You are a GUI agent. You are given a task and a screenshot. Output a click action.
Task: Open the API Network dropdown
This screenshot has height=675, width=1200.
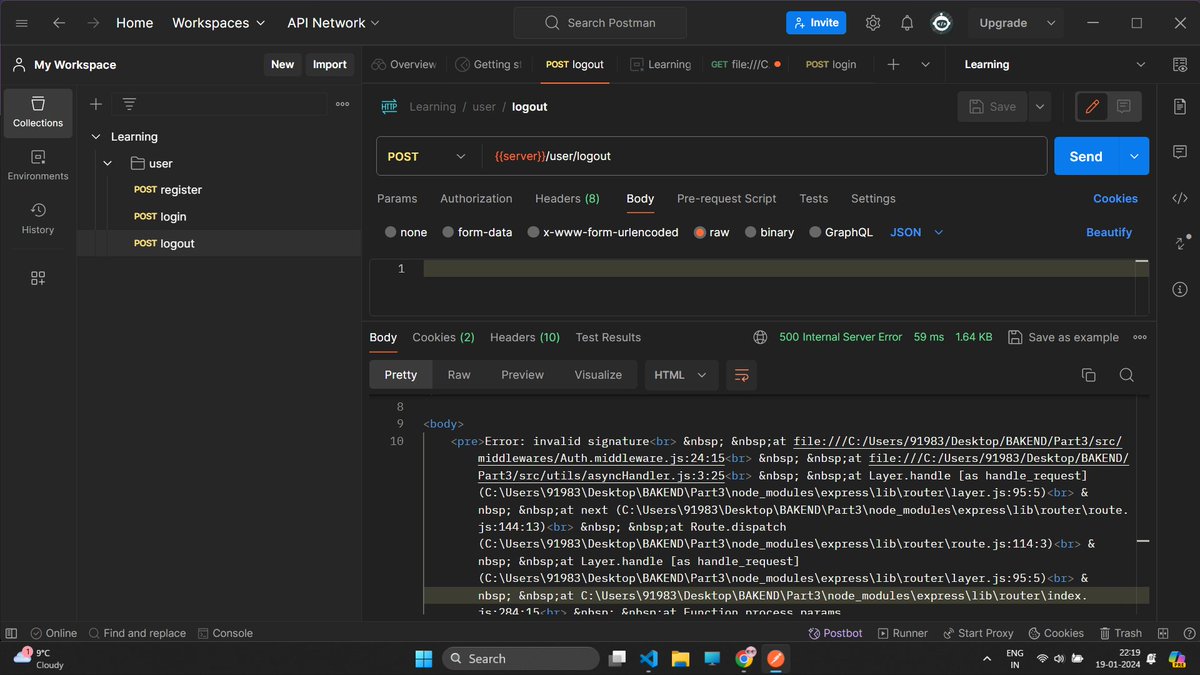pos(333,23)
